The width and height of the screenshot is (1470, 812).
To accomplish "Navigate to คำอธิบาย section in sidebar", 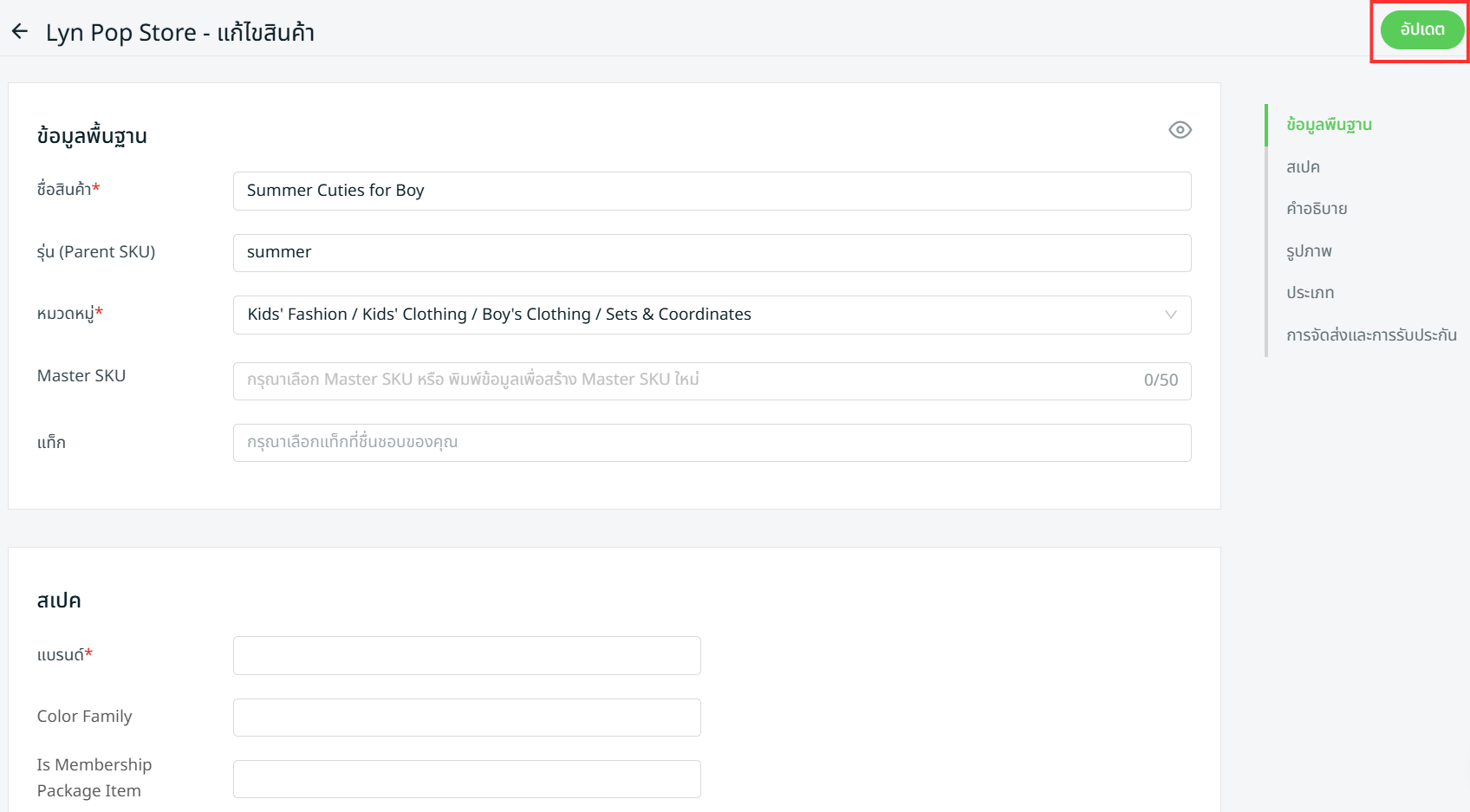I will click(1317, 209).
